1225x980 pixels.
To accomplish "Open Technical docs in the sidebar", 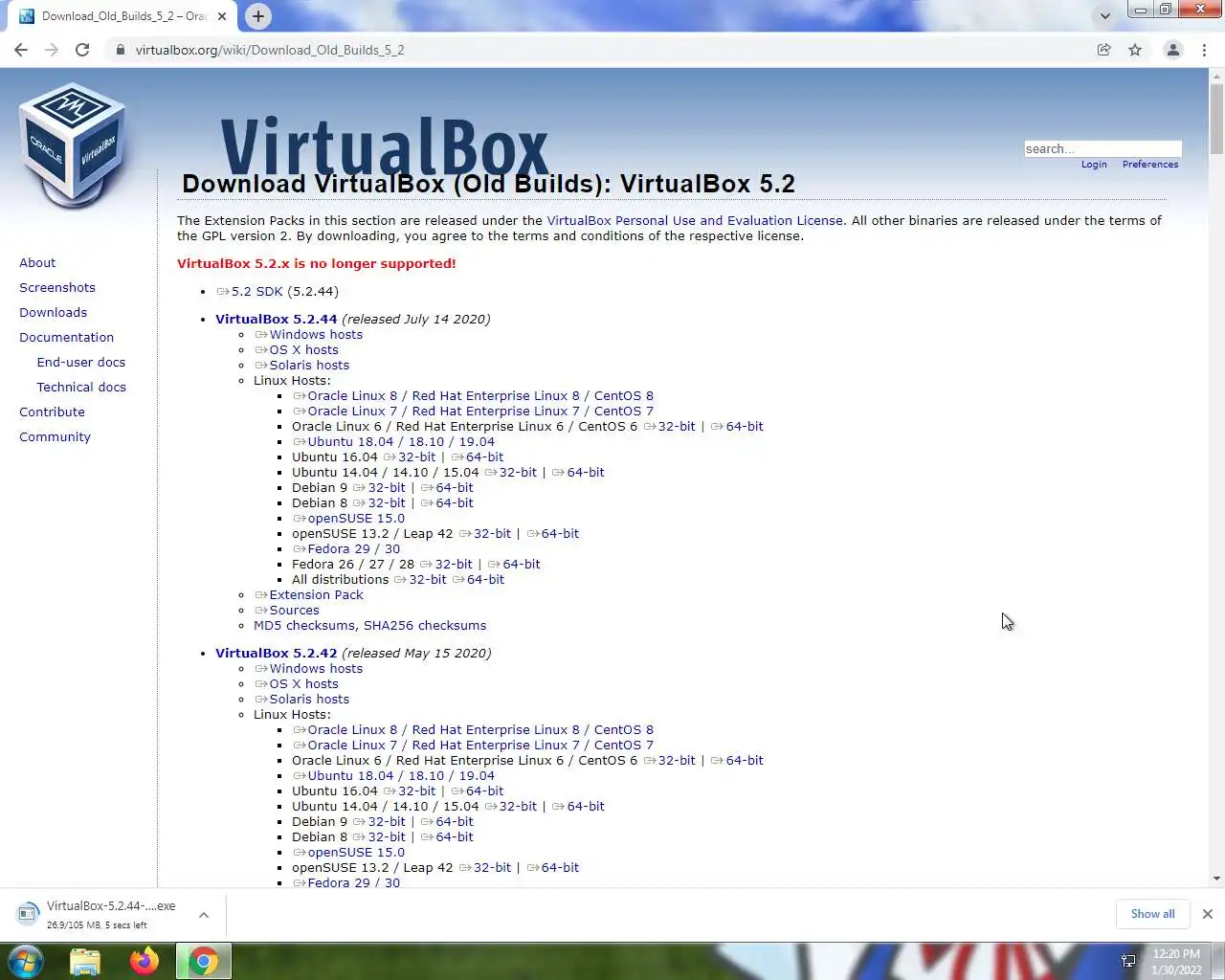I will [x=81, y=388].
